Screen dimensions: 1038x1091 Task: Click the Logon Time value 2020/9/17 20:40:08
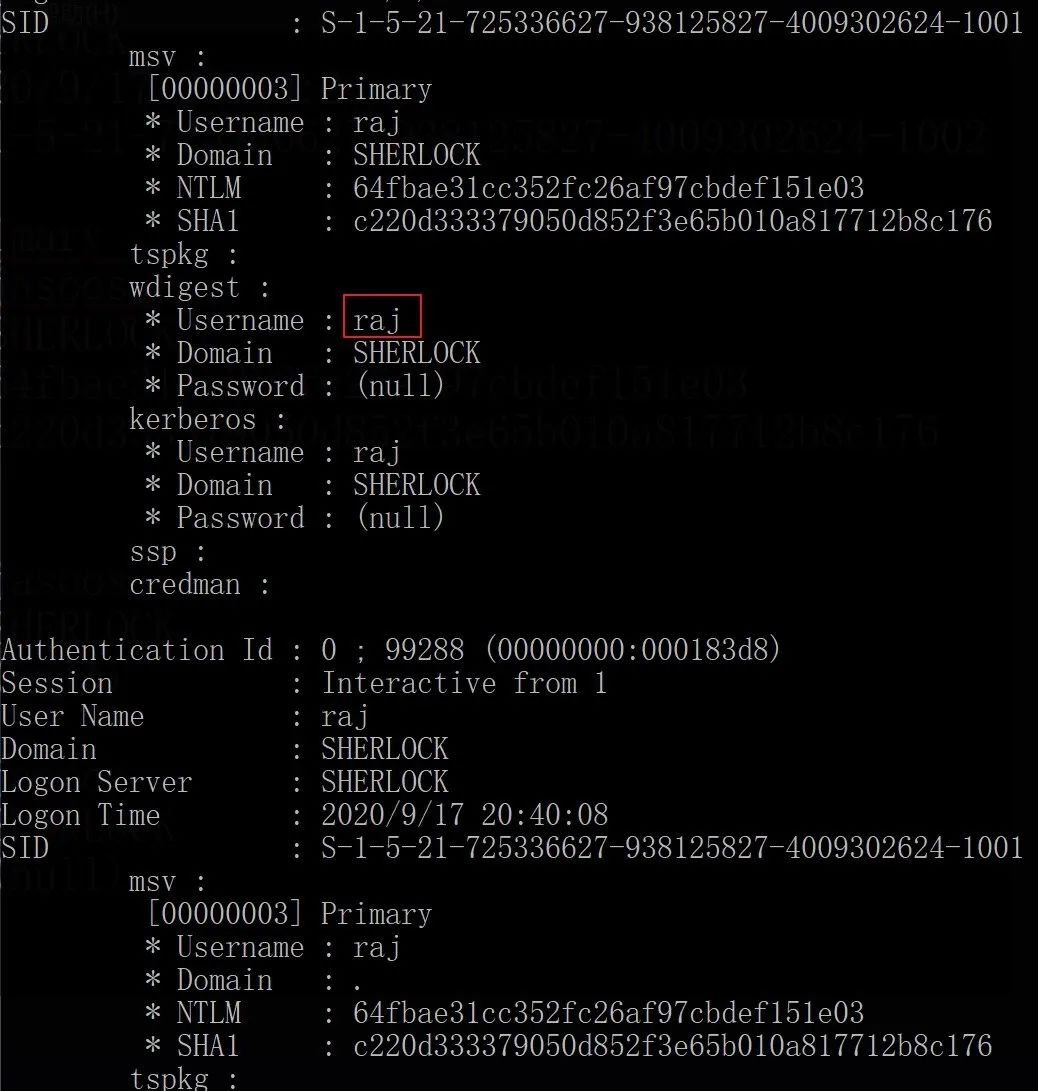pyautogui.click(x=464, y=815)
